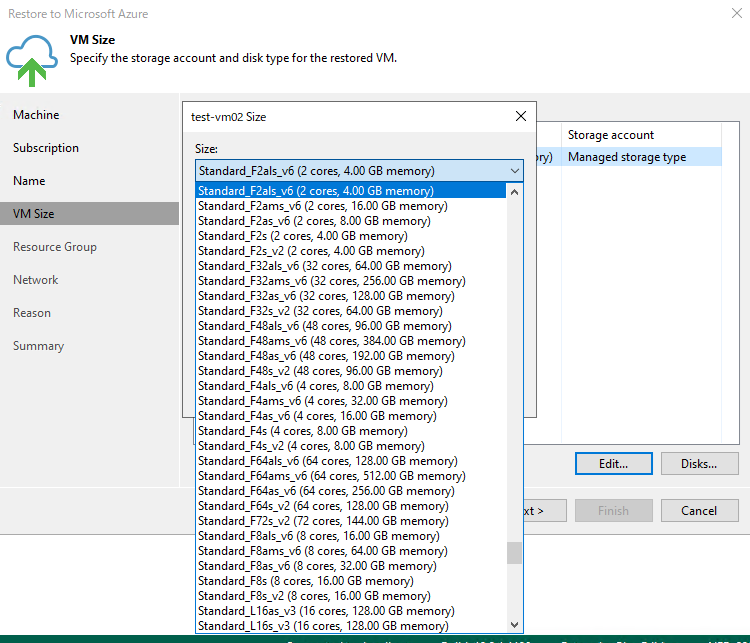Click the scroll up arrow in size list
750x643 pixels.
click(x=514, y=192)
